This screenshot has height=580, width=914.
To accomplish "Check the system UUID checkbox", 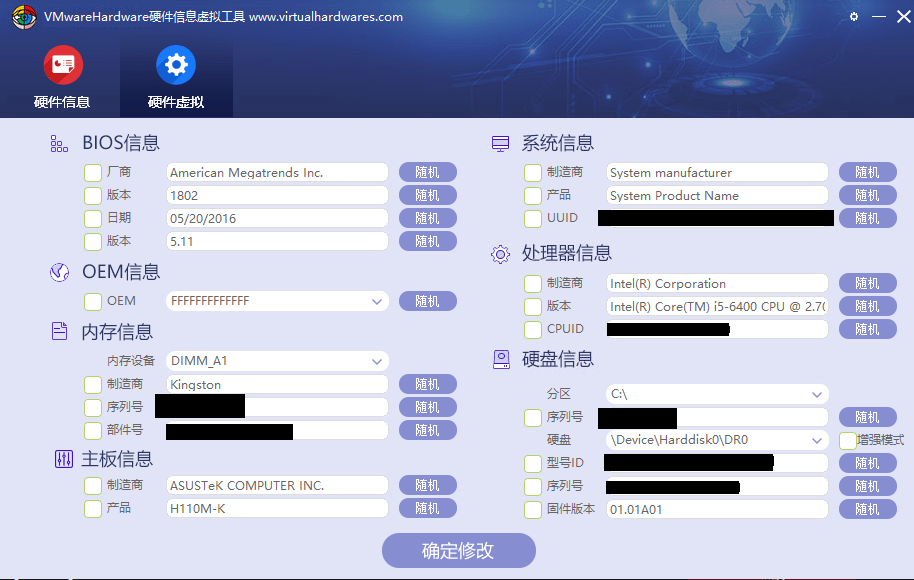I will coord(533,219).
